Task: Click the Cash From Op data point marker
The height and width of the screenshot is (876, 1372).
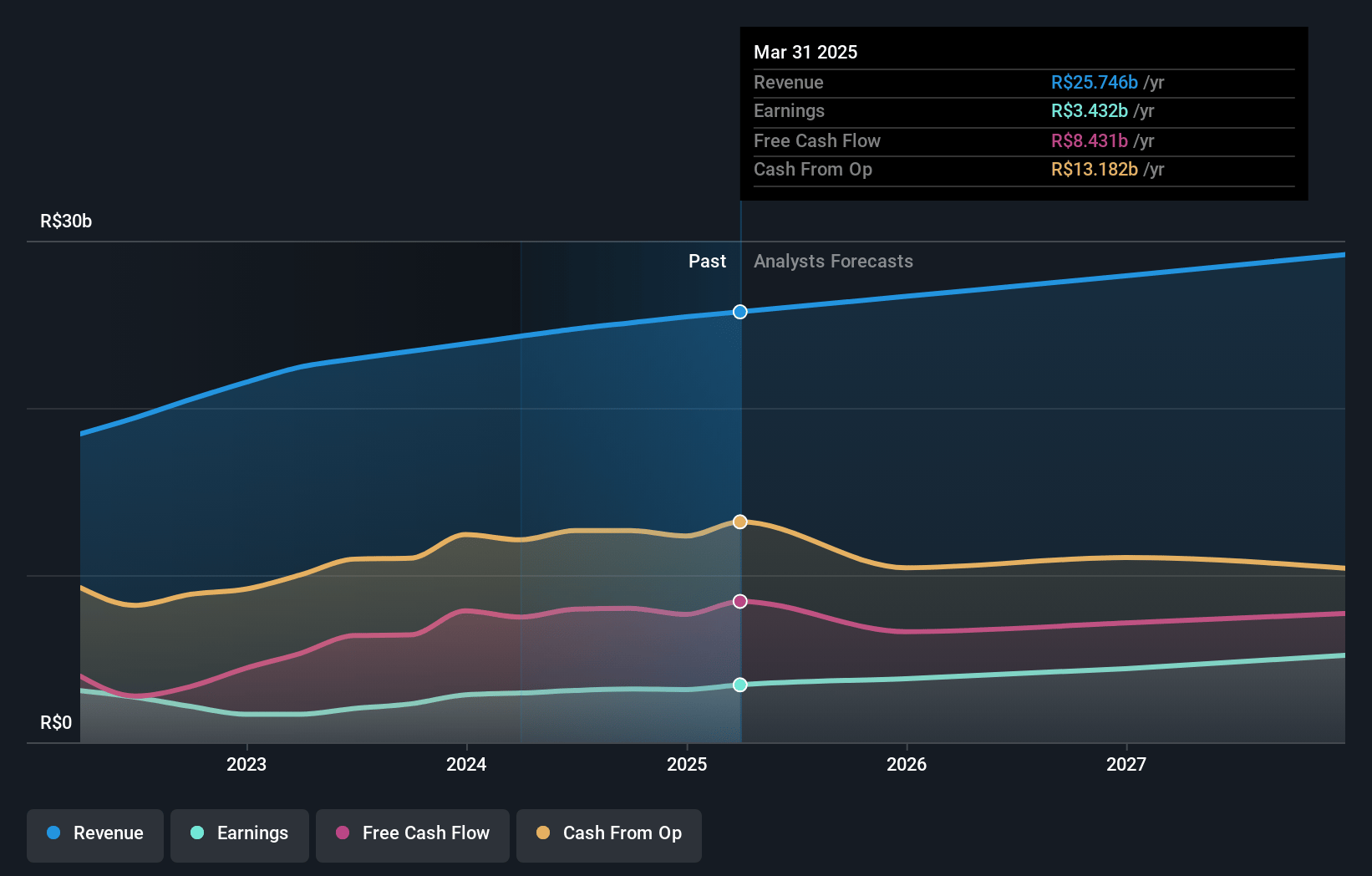Action: [740, 522]
